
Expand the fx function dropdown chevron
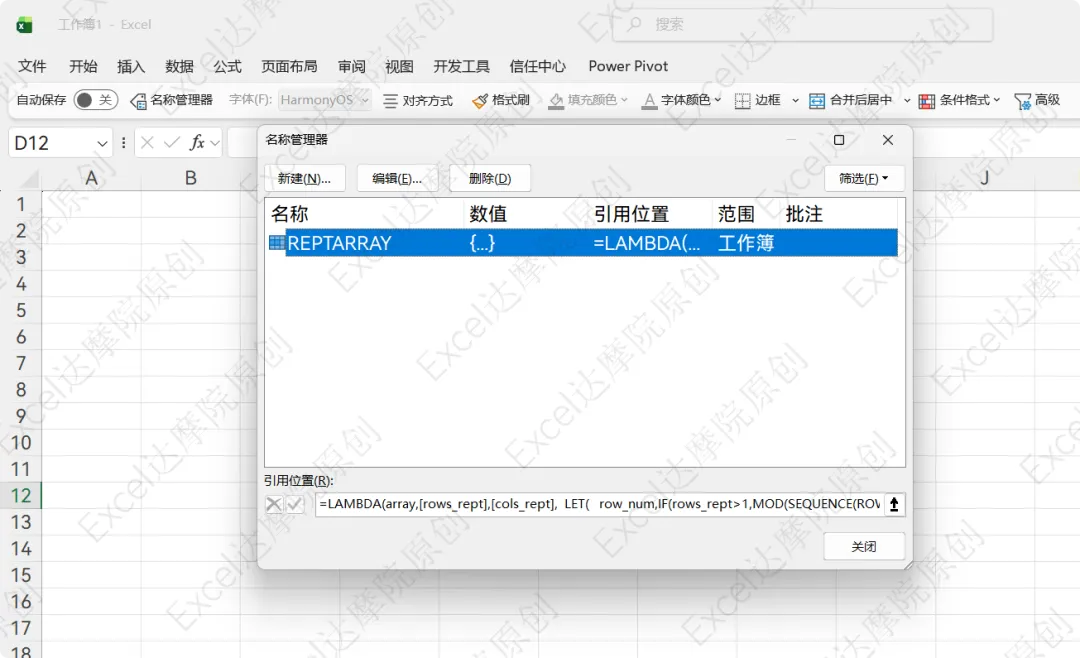(215, 143)
